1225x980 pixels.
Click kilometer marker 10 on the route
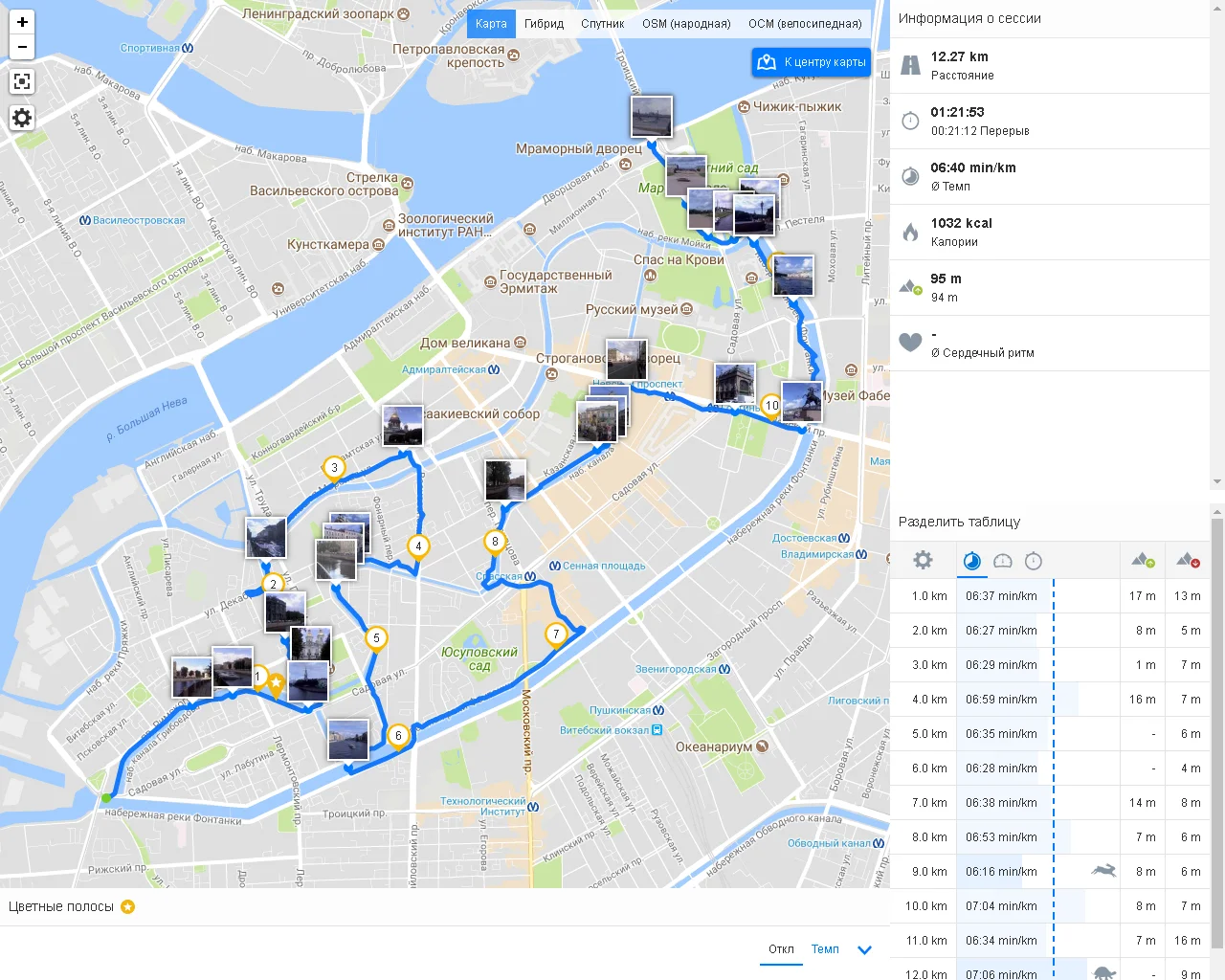coord(771,406)
